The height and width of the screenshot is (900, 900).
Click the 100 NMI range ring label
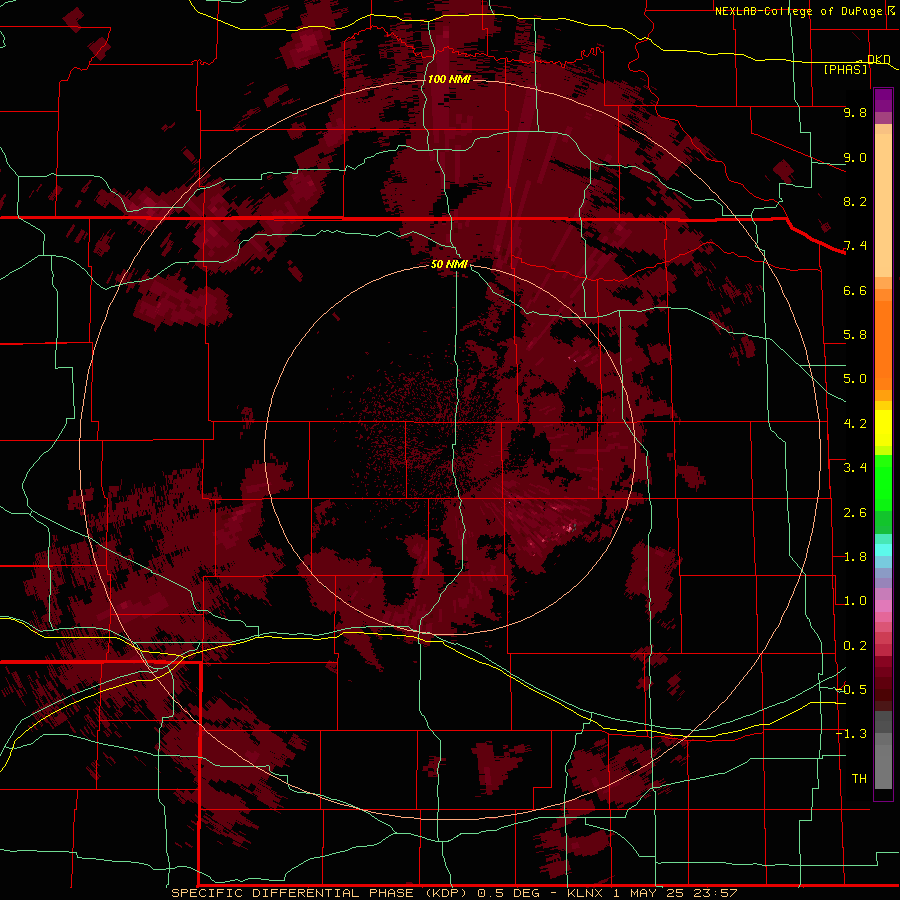[449, 79]
